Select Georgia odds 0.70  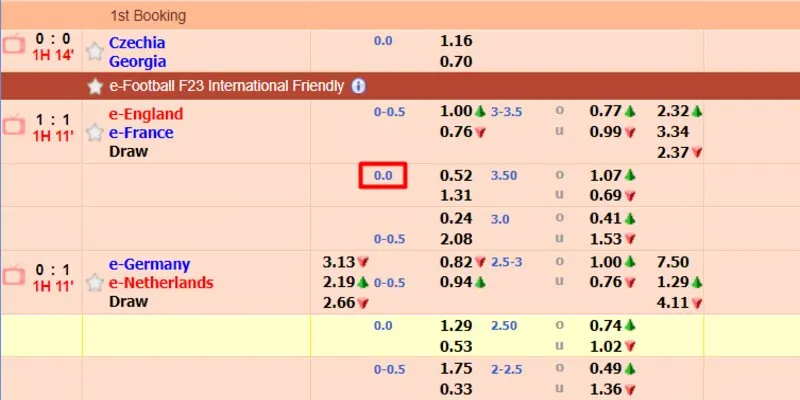pos(455,61)
